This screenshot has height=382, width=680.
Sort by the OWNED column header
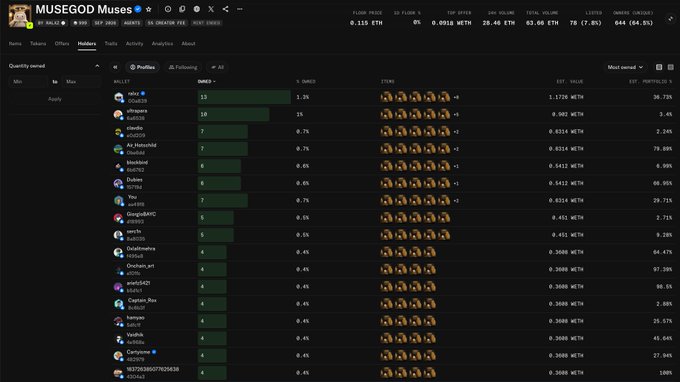[x=206, y=82]
